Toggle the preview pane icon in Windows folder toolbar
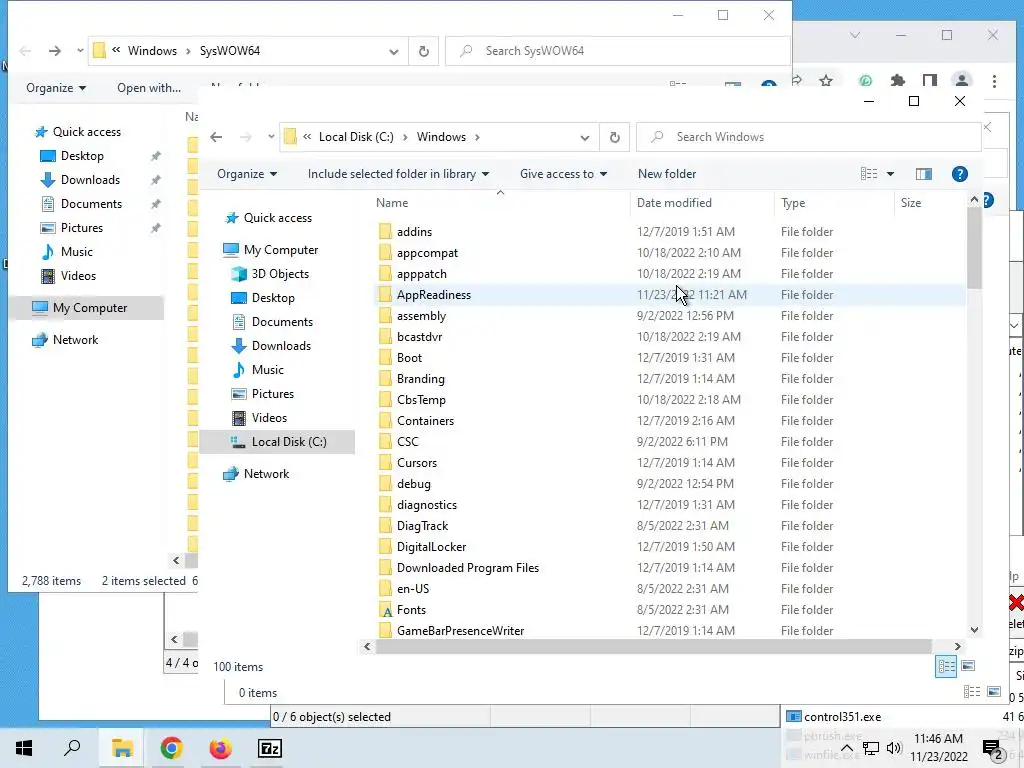 tap(923, 174)
